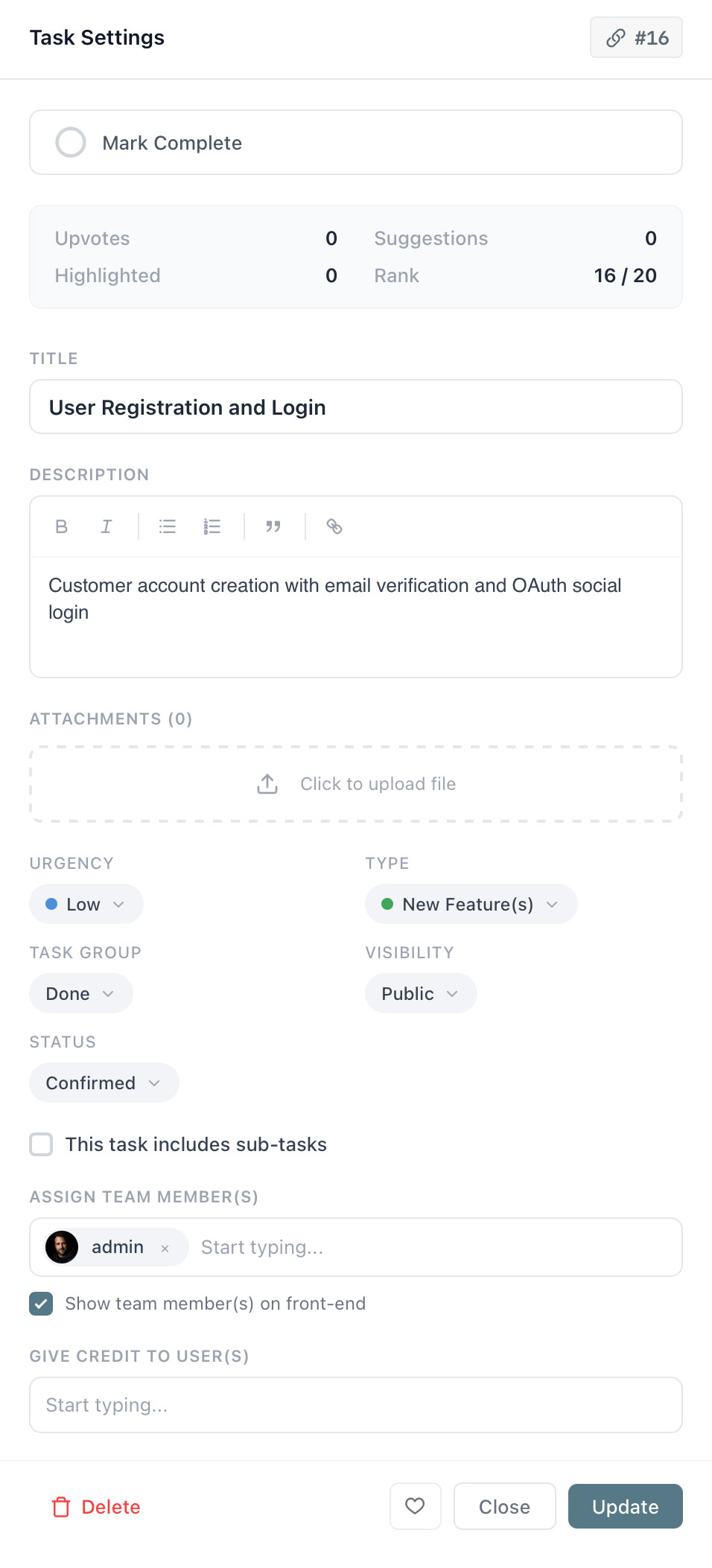Click the heart icon to favorite the task
712x1568 pixels.
click(415, 1506)
